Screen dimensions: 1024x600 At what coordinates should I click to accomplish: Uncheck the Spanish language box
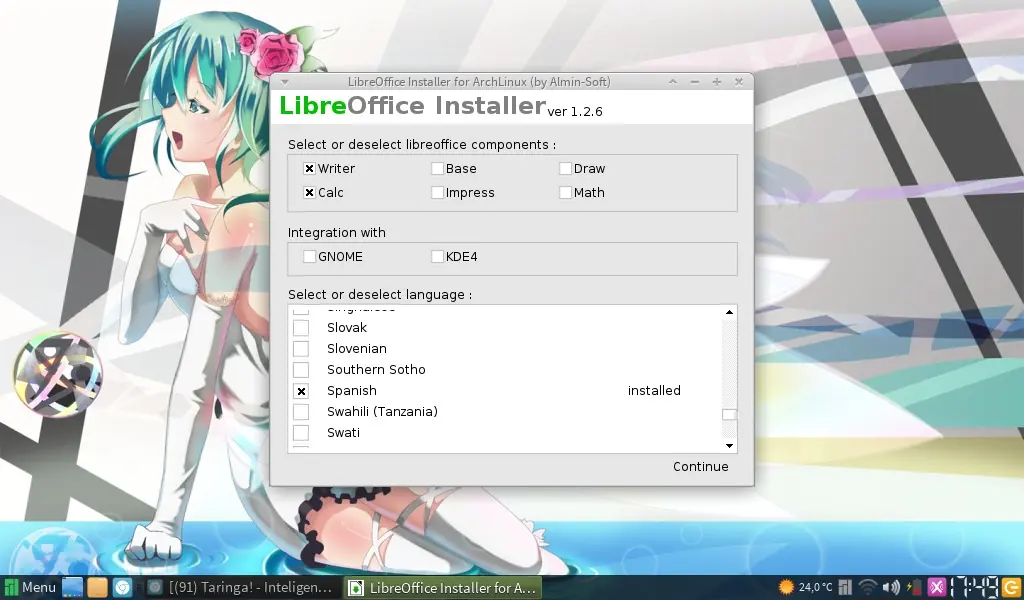point(300,391)
